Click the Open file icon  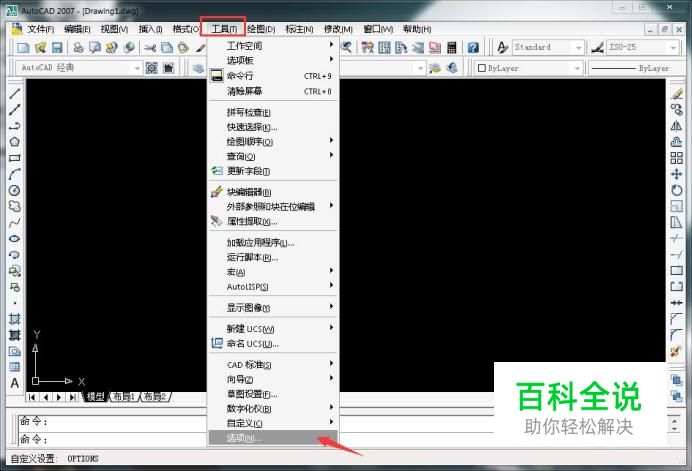click(x=40, y=47)
